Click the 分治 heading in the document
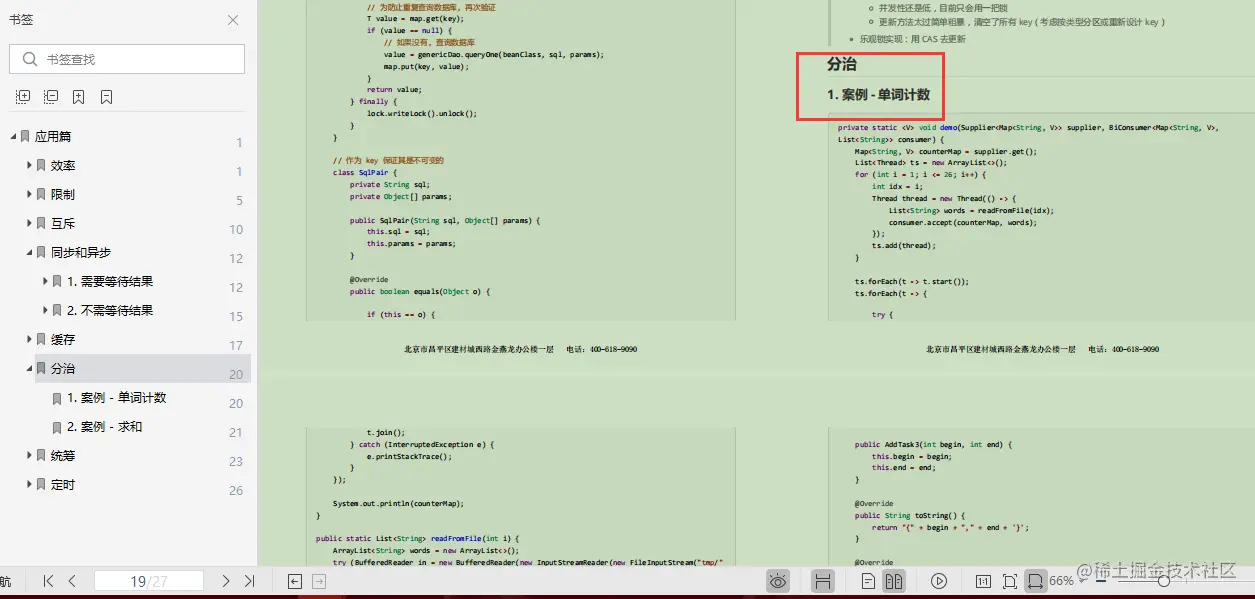 pos(842,64)
